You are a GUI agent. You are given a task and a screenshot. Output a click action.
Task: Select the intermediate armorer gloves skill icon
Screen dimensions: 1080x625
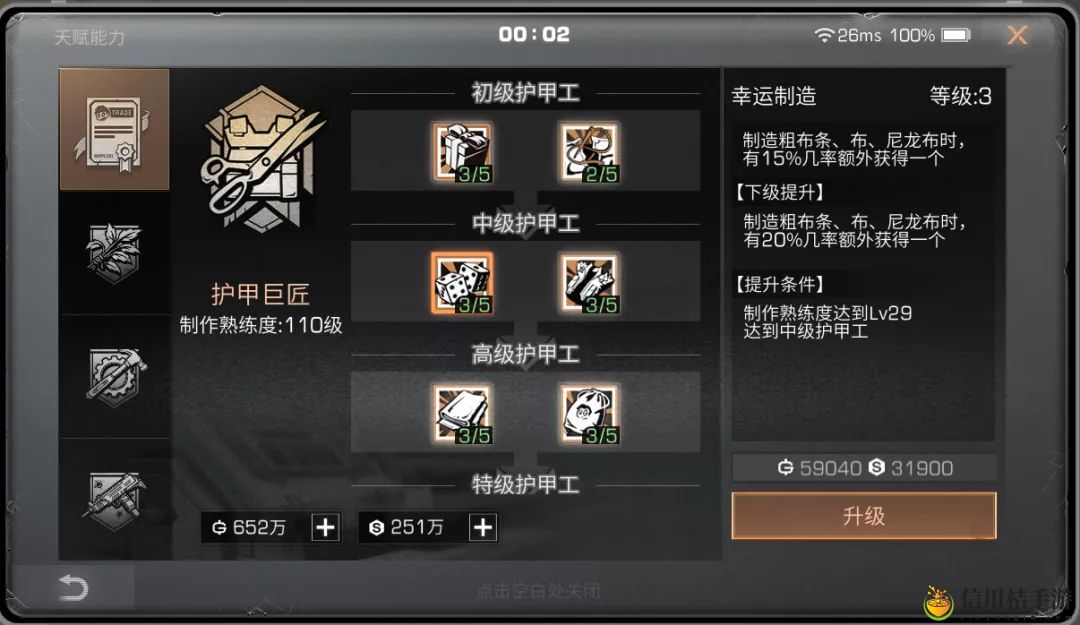click(589, 283)
